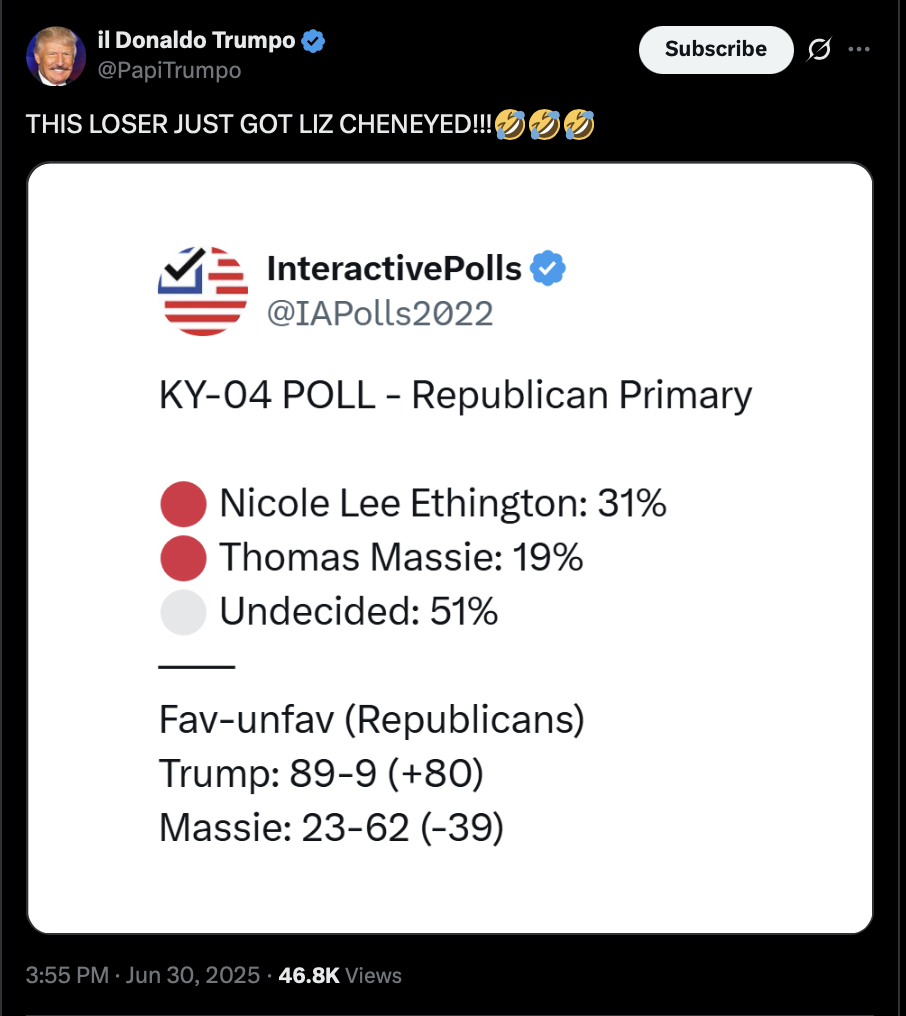Open the embedded poll image
Viewport: 906px width, 1016px height.
tap(450, 548)
